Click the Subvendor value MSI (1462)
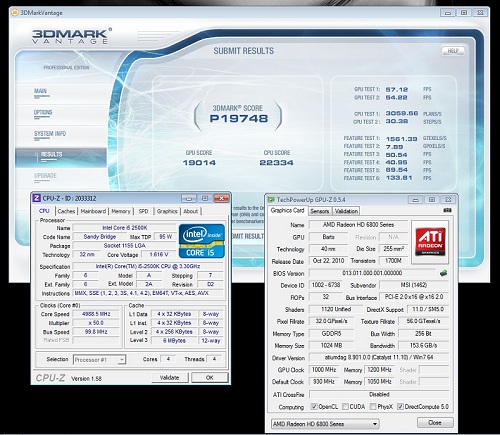500x435 pixels. [414, 285]
